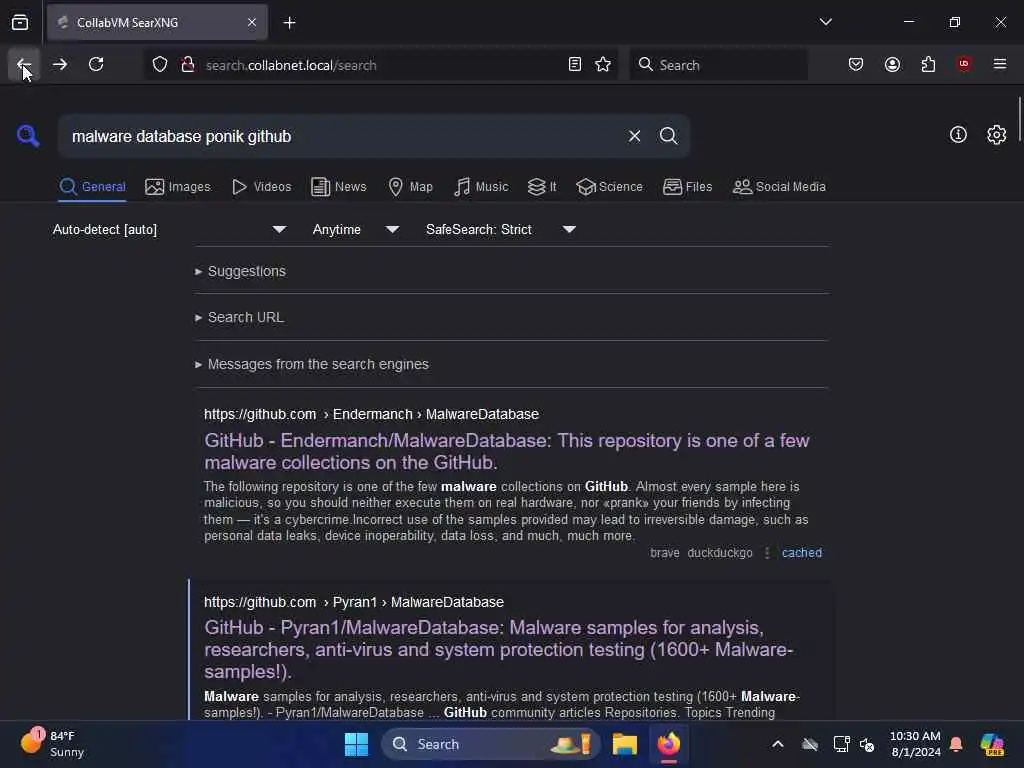Go back using the browser back arrow
Image resolution: width=1024 pixels, height=768 pixels.
24,64
